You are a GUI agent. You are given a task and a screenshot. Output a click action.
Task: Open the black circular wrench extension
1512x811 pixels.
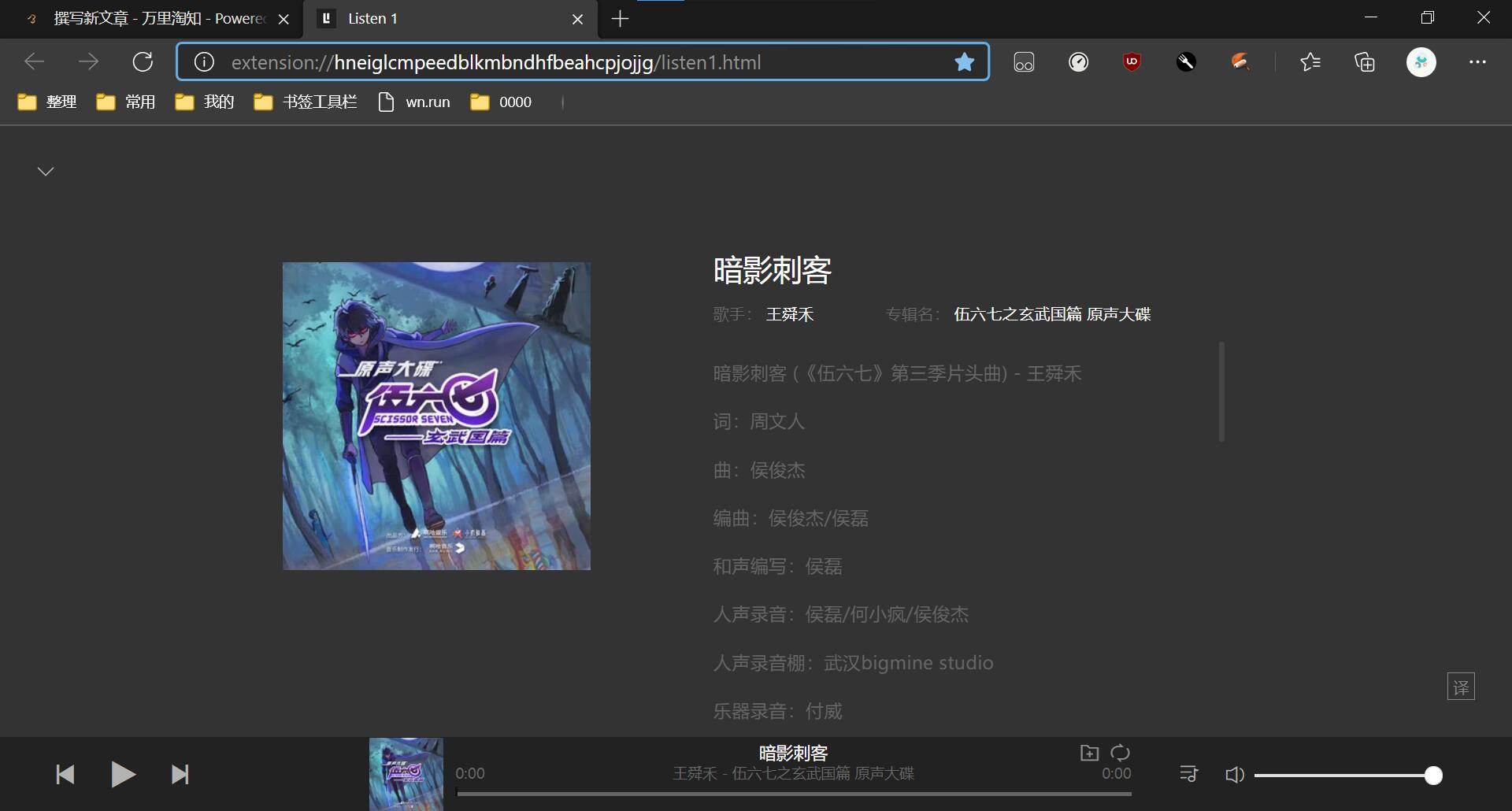[x=1186, y=62]
